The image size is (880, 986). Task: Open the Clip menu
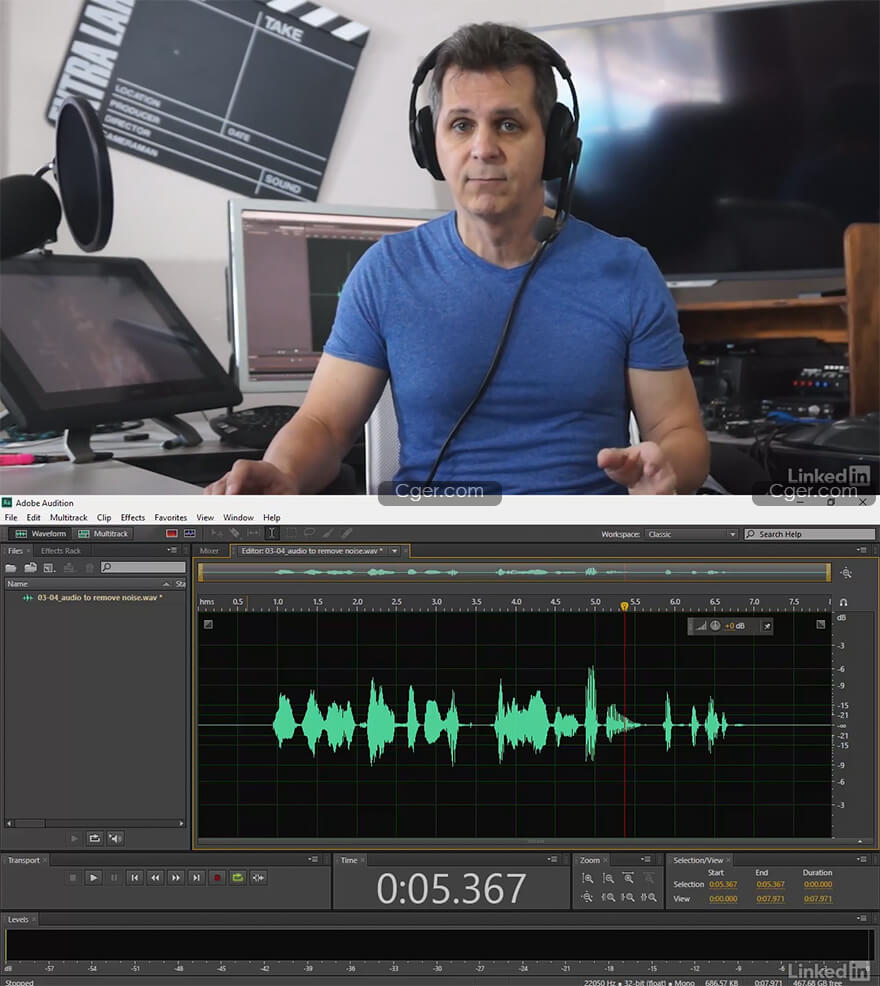(104, 518)
